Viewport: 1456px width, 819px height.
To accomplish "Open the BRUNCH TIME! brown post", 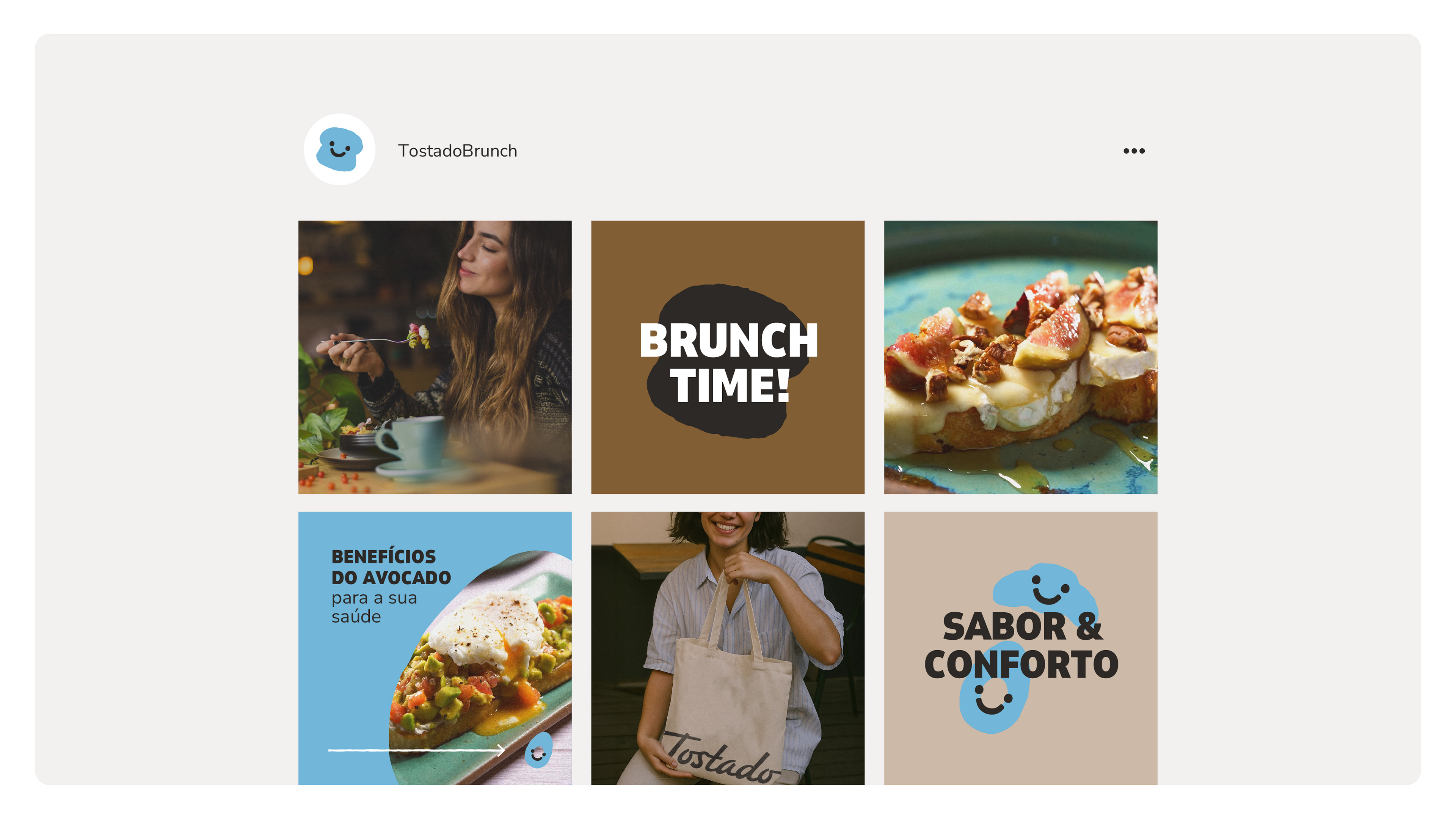I will pos(728,357).
